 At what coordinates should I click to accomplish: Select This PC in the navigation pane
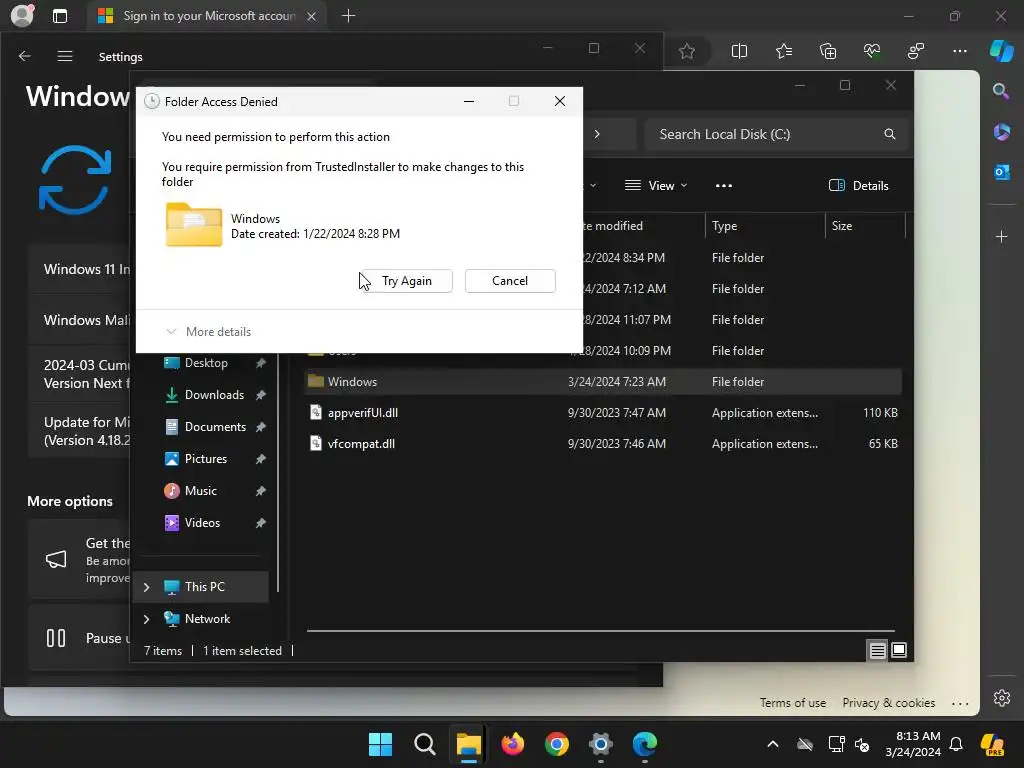coord(201,586)
